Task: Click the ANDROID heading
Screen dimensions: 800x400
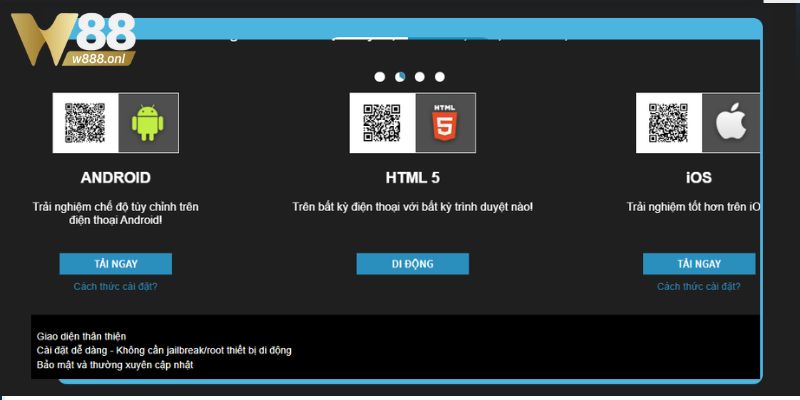Action: (x=115, y=178)
